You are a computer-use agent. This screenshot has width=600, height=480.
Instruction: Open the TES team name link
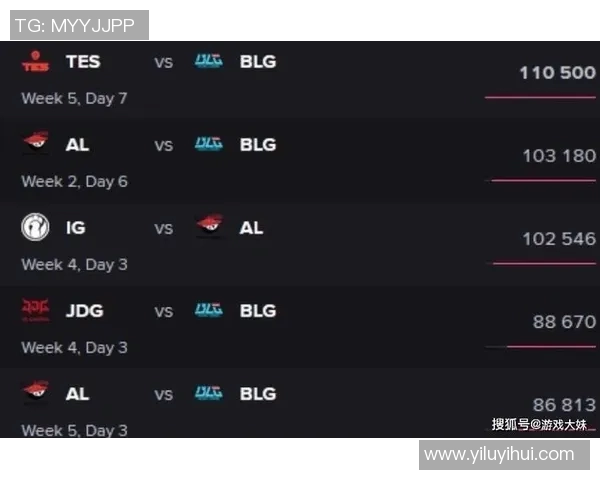pos(83,62)
